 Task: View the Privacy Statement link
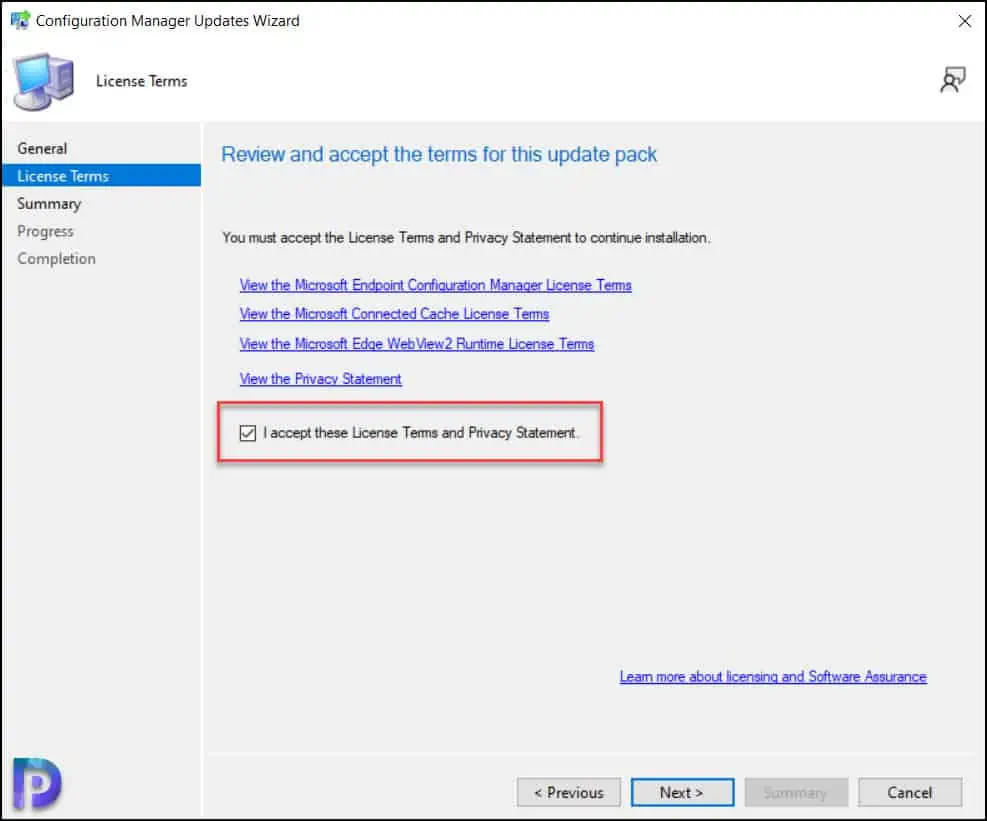320,378
